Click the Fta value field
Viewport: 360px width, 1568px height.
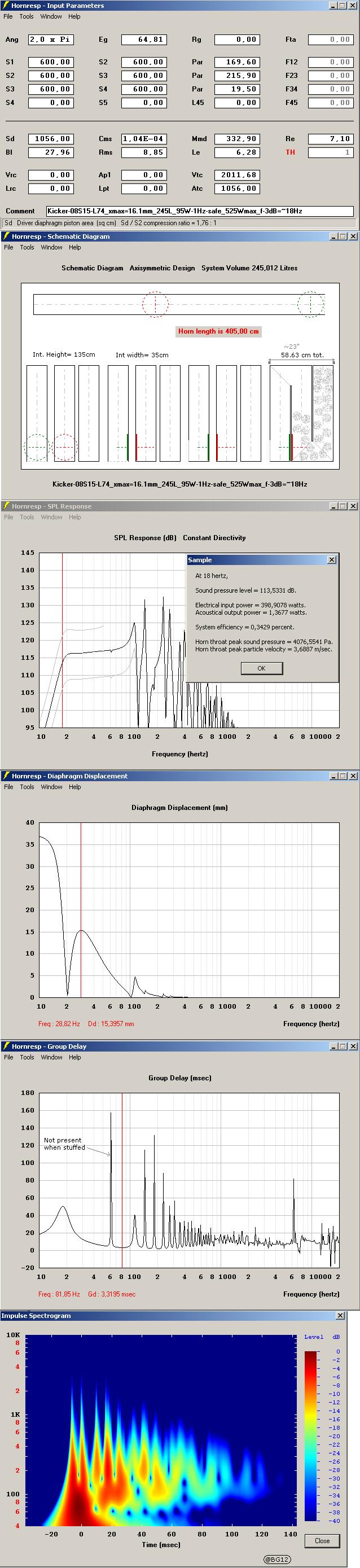(x=331, y=40)
